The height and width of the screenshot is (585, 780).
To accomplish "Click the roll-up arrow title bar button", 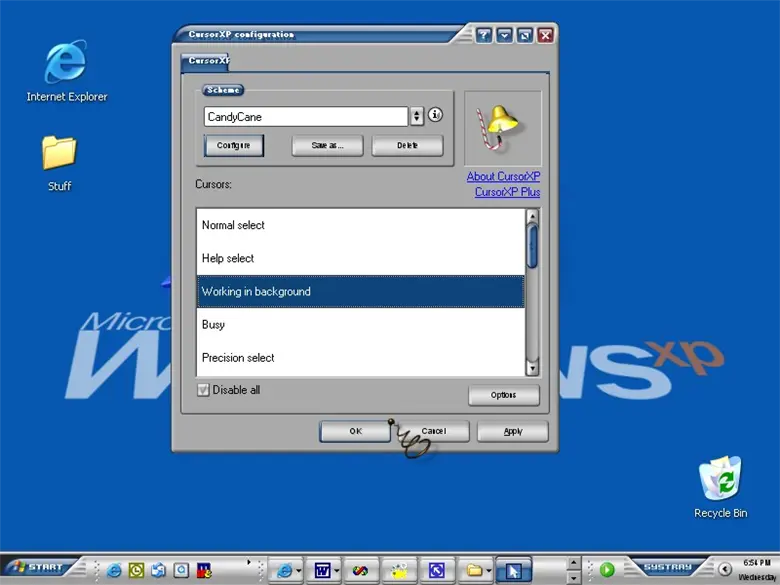I will (x=504, y=35).
